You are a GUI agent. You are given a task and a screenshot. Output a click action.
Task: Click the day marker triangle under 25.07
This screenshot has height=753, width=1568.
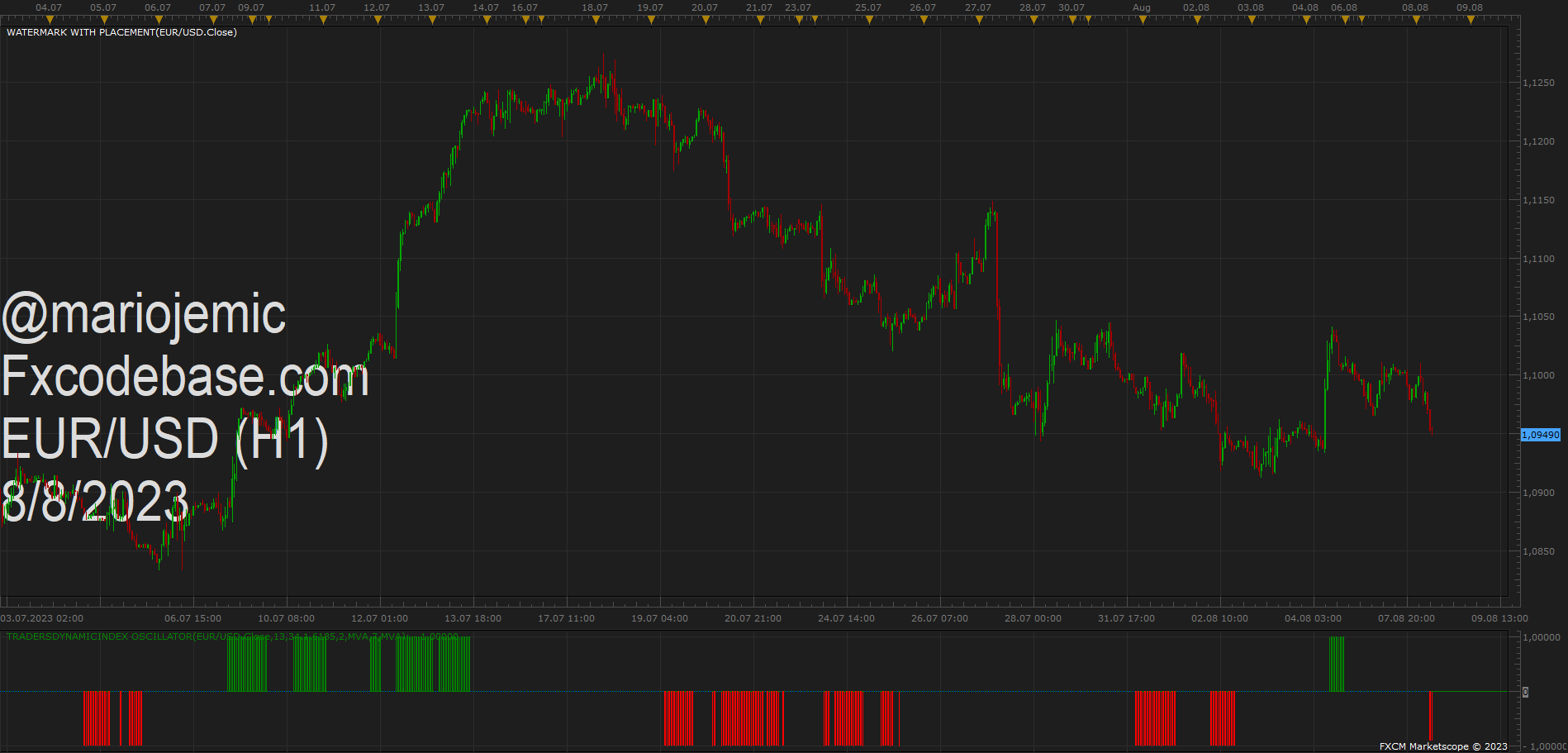point(869,20)
